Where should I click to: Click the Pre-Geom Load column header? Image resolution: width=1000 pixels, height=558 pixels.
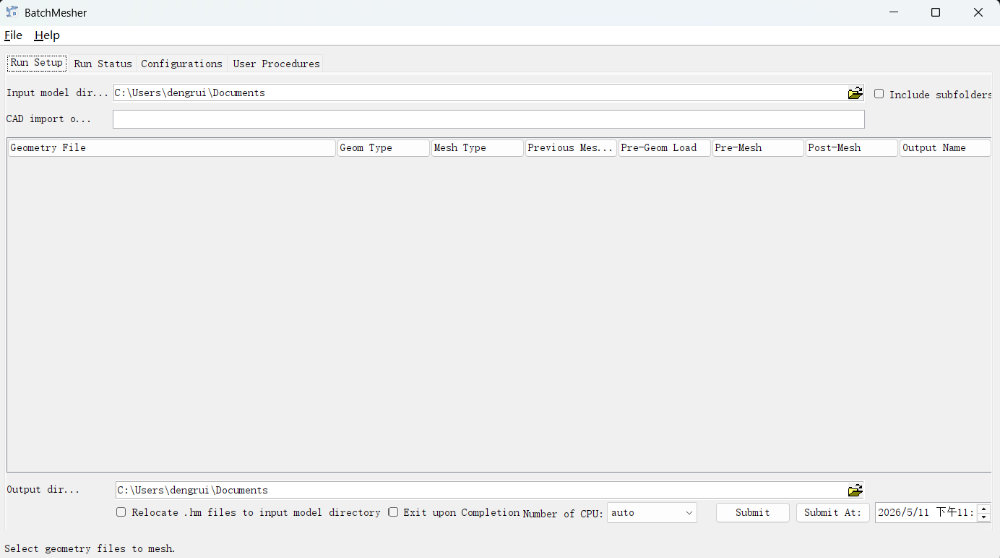coord(665,148)
